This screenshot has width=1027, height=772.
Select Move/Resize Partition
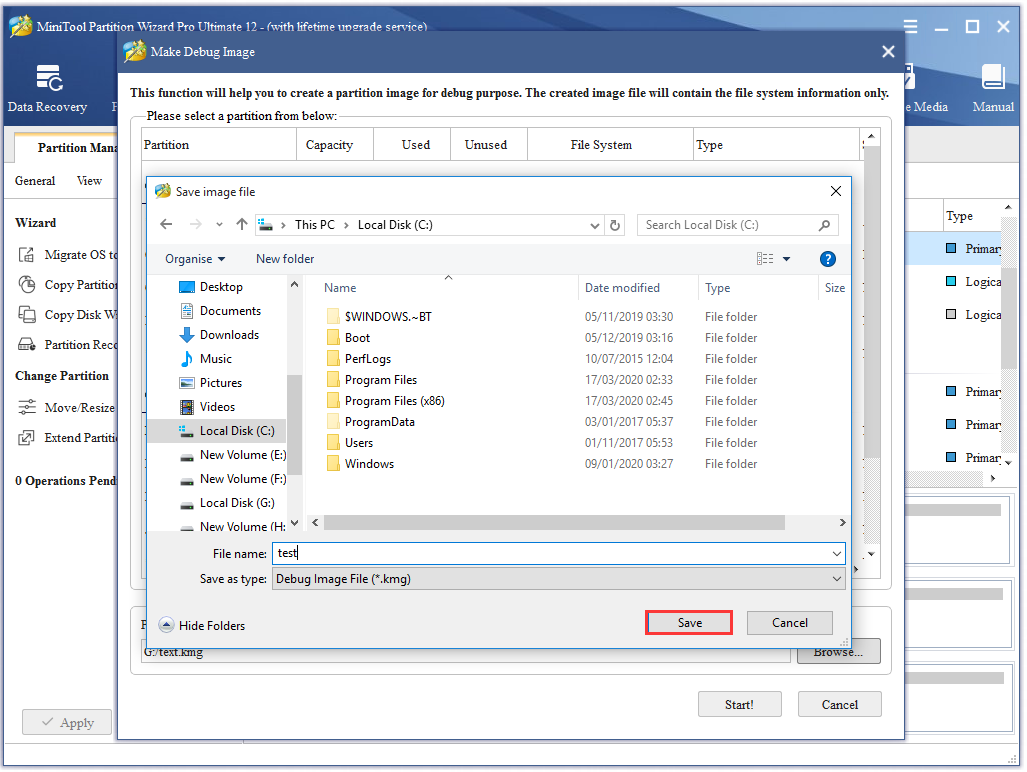tap(77, 407)
